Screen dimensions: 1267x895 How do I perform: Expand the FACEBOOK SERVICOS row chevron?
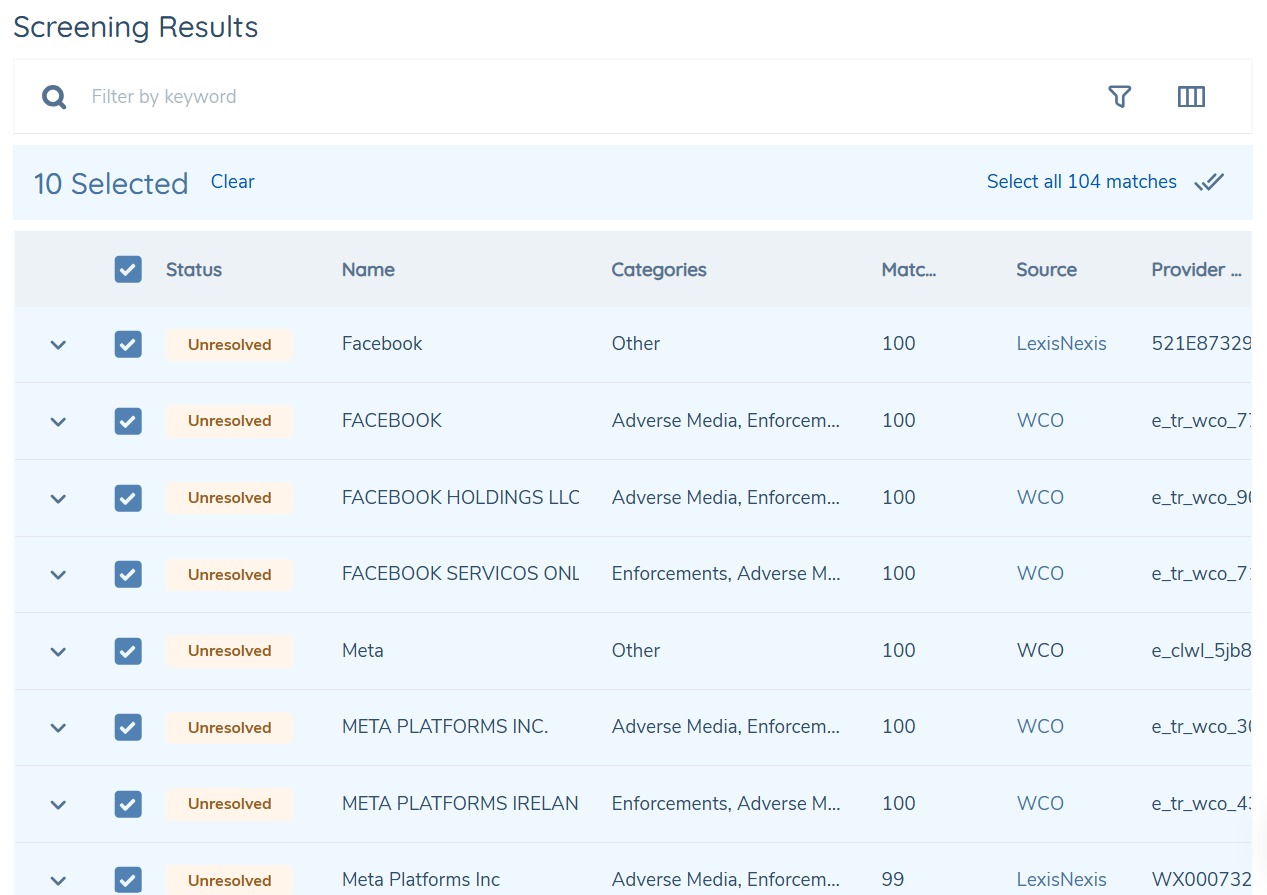58,575
